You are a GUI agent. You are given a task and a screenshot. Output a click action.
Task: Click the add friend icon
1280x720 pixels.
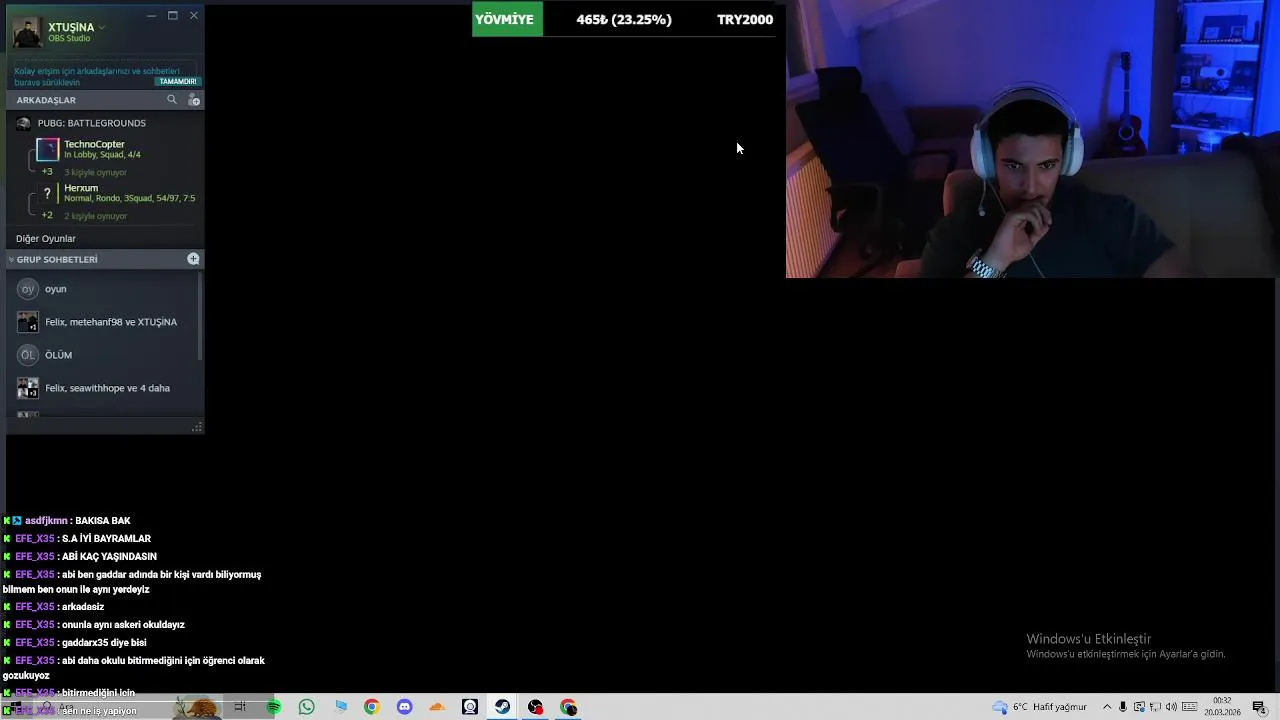click(194, 100)
